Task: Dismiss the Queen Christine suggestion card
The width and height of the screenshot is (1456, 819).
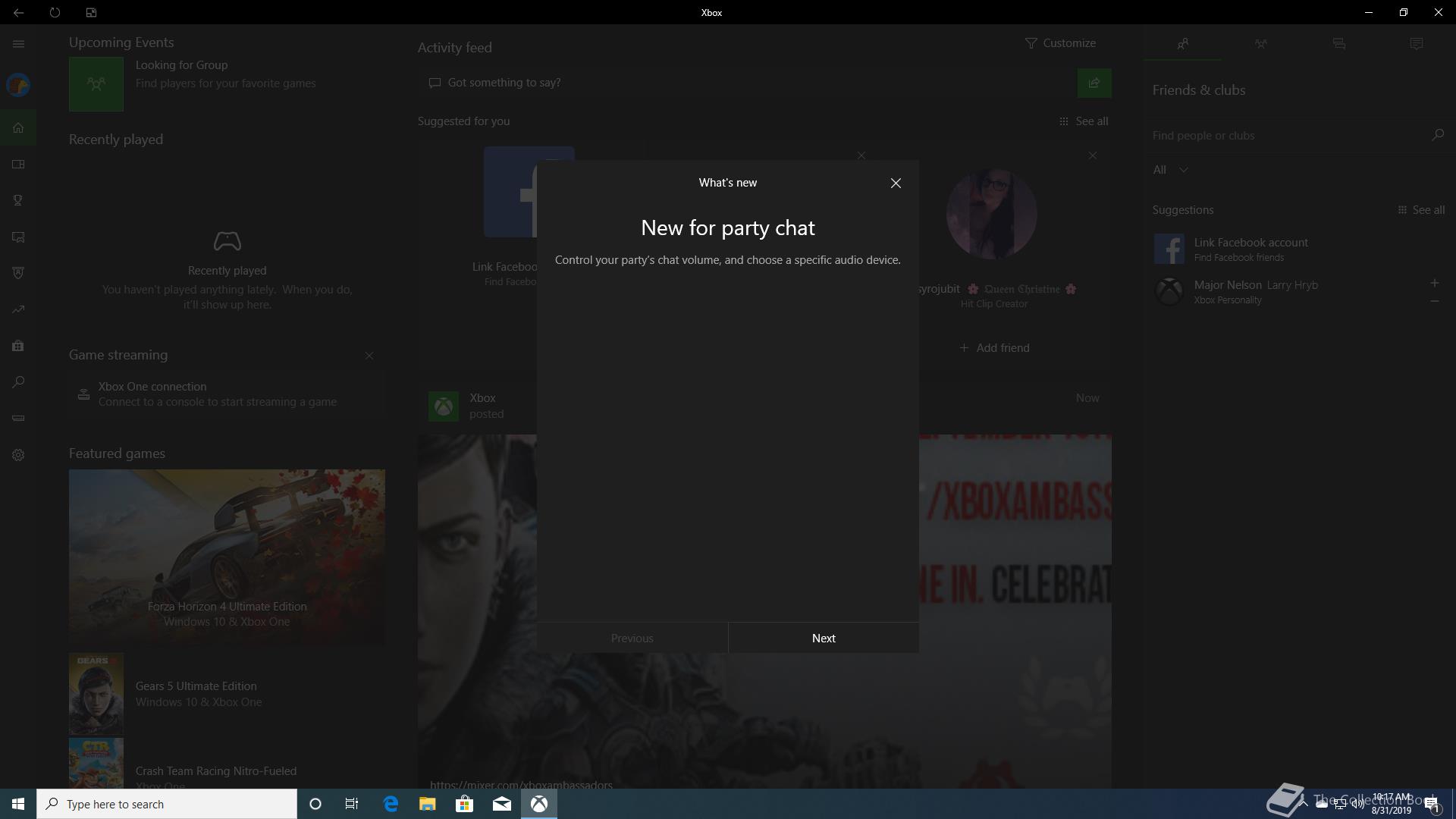Action: point(1092,155)
